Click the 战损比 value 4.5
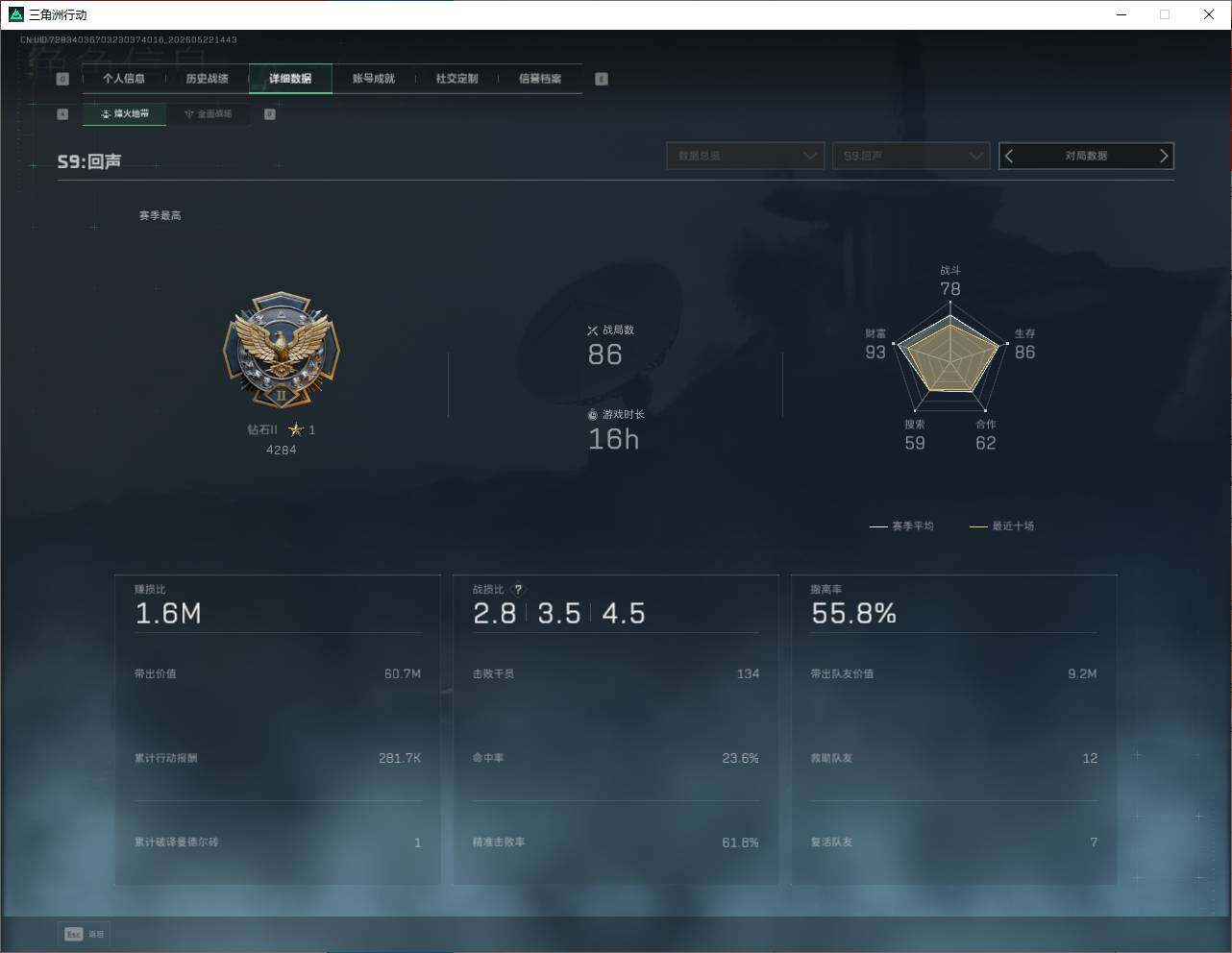 [x=624, y=614]
